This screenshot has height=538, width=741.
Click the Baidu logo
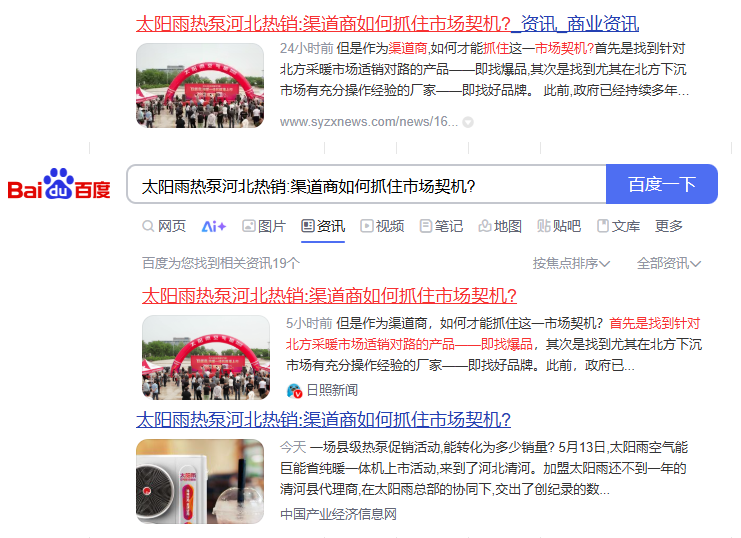pos(59,185)
